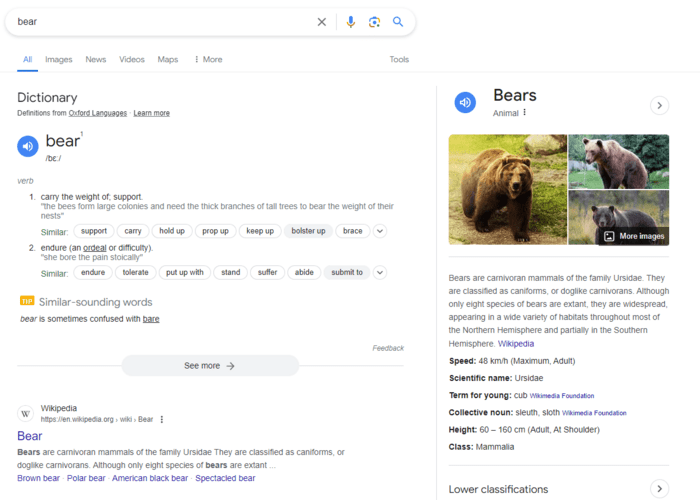Select the 'endure' synonym chip
This screenshot has width=700, height=500.
pos(93,272)
